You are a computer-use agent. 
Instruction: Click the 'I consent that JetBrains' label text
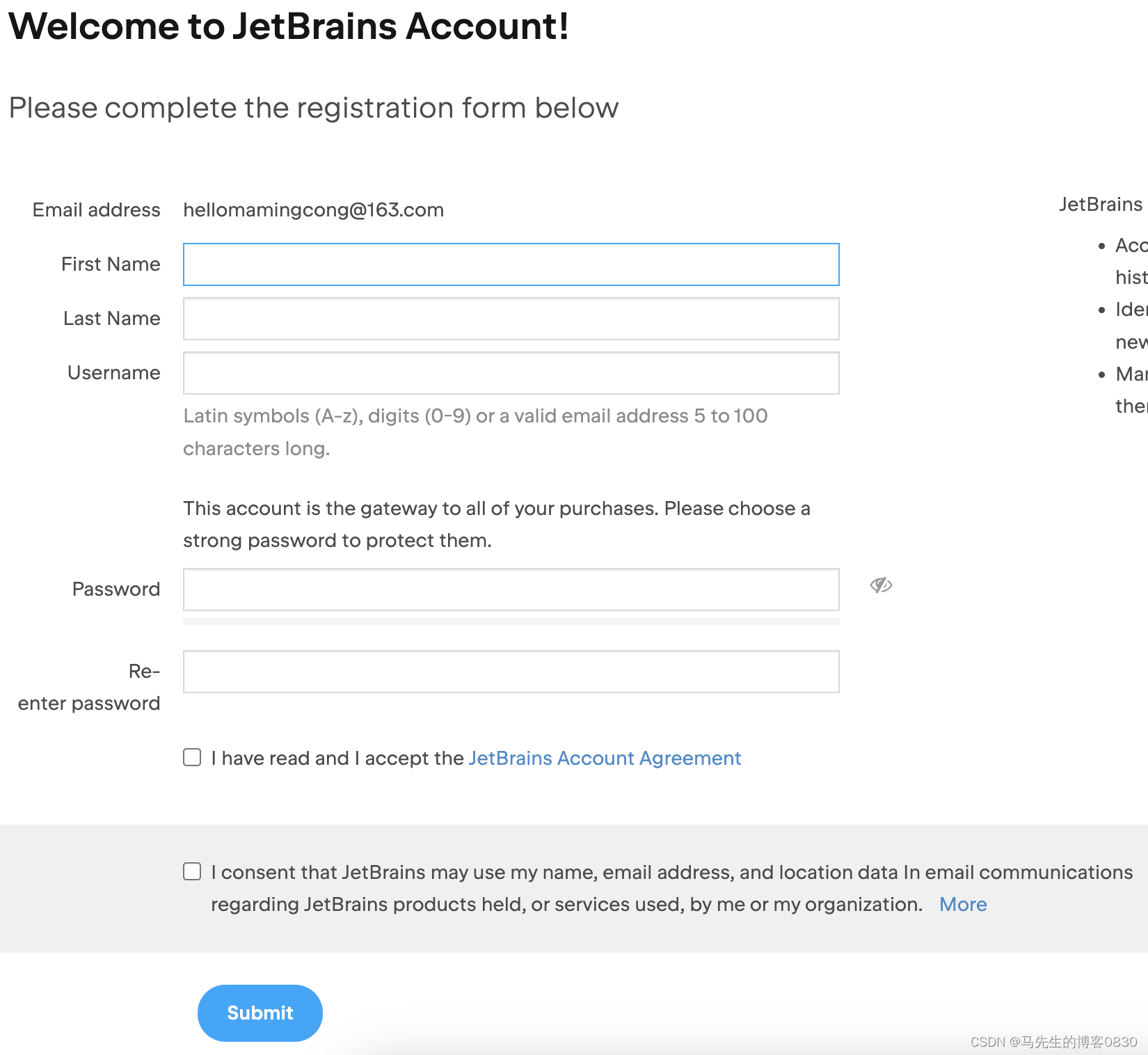pyautogui.click(x=671, y=888)
